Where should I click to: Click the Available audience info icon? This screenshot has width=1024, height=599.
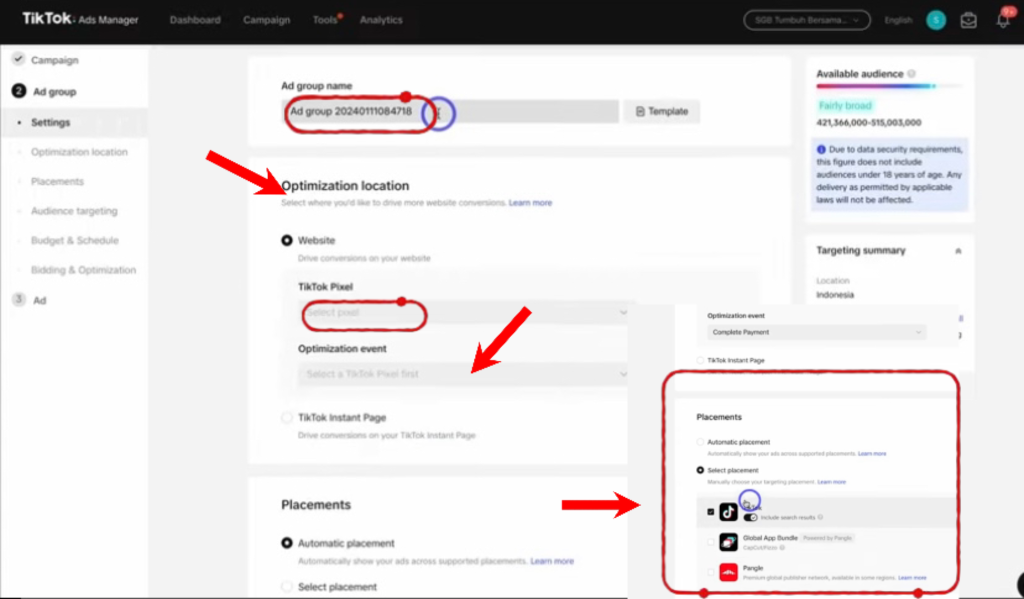coord(911,74)
